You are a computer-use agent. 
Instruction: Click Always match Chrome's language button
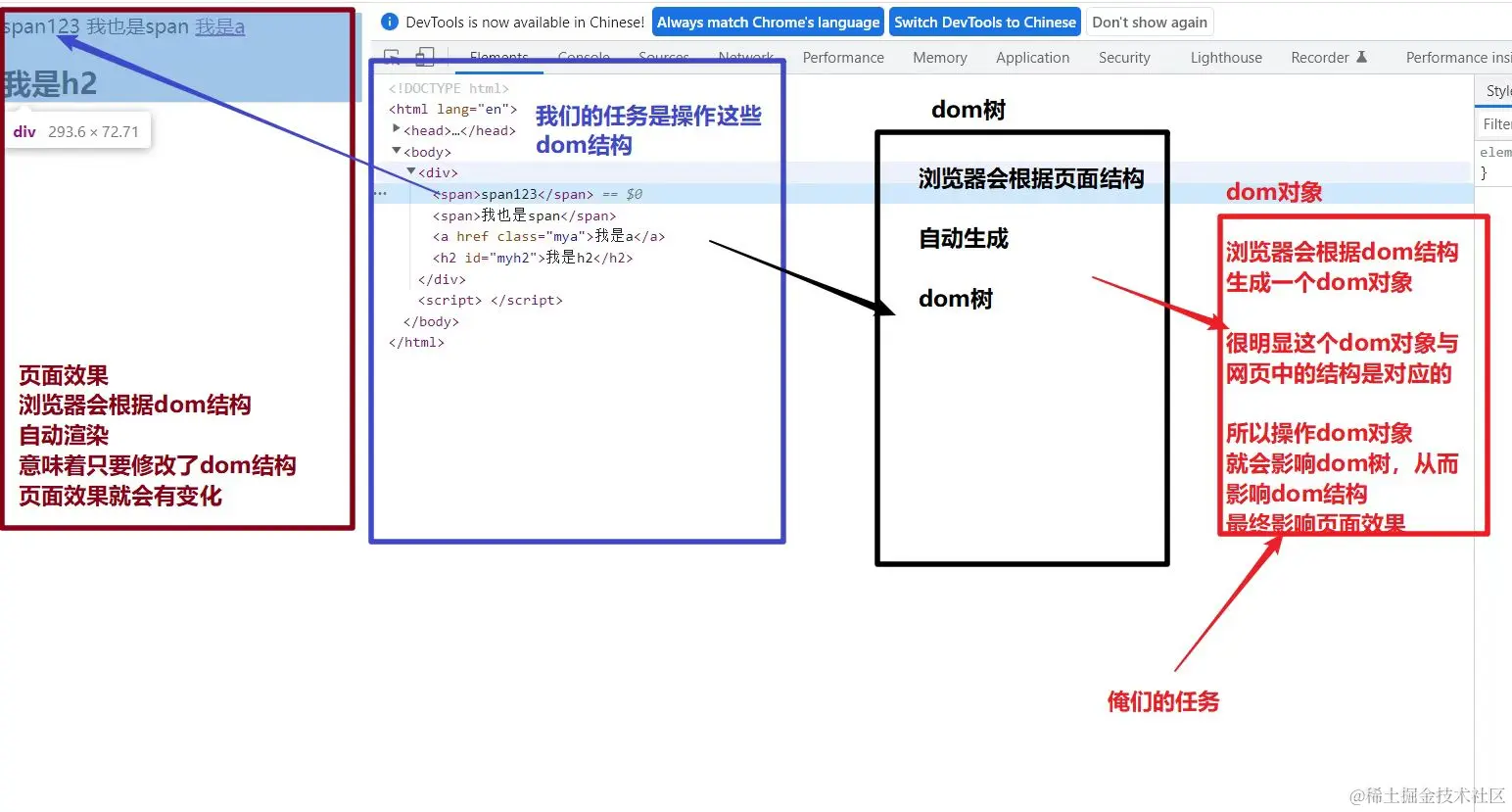click(768, 22)
